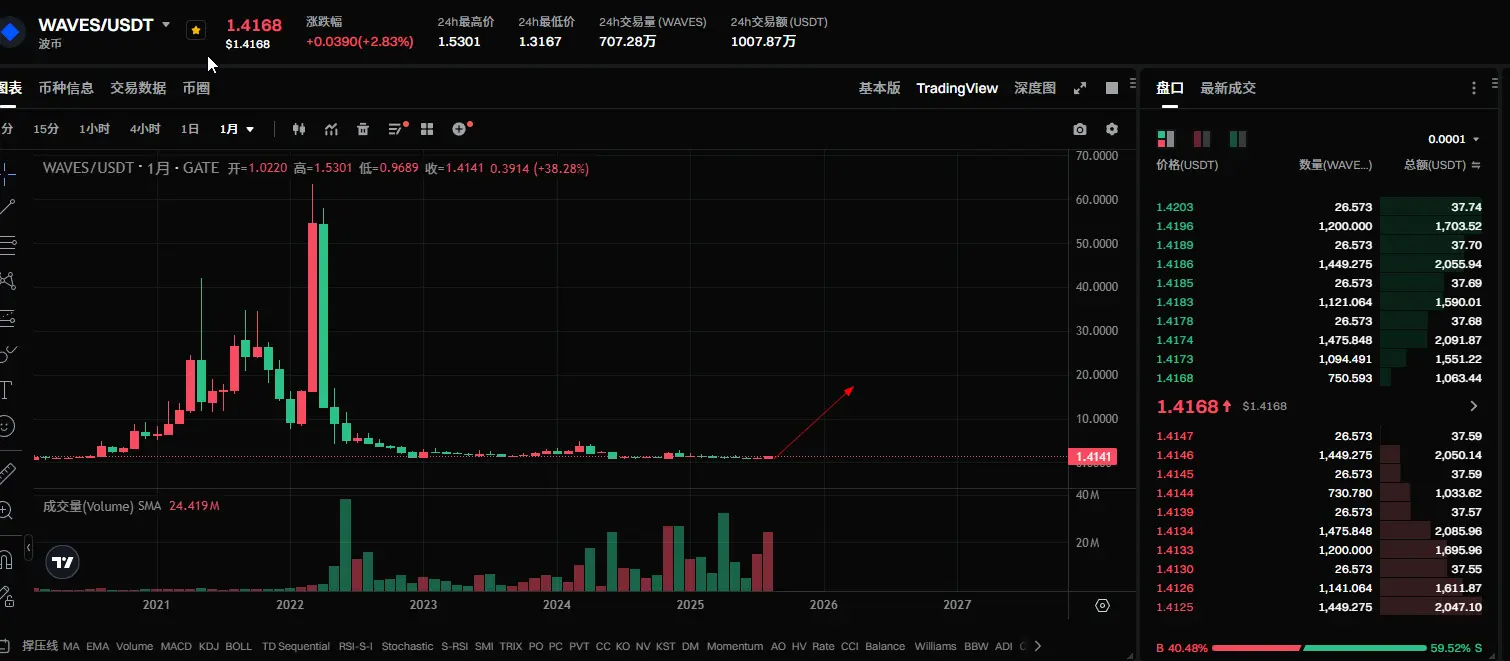Click the trash icon to clear drawings

pyautogui.click(x=363, y=129)
